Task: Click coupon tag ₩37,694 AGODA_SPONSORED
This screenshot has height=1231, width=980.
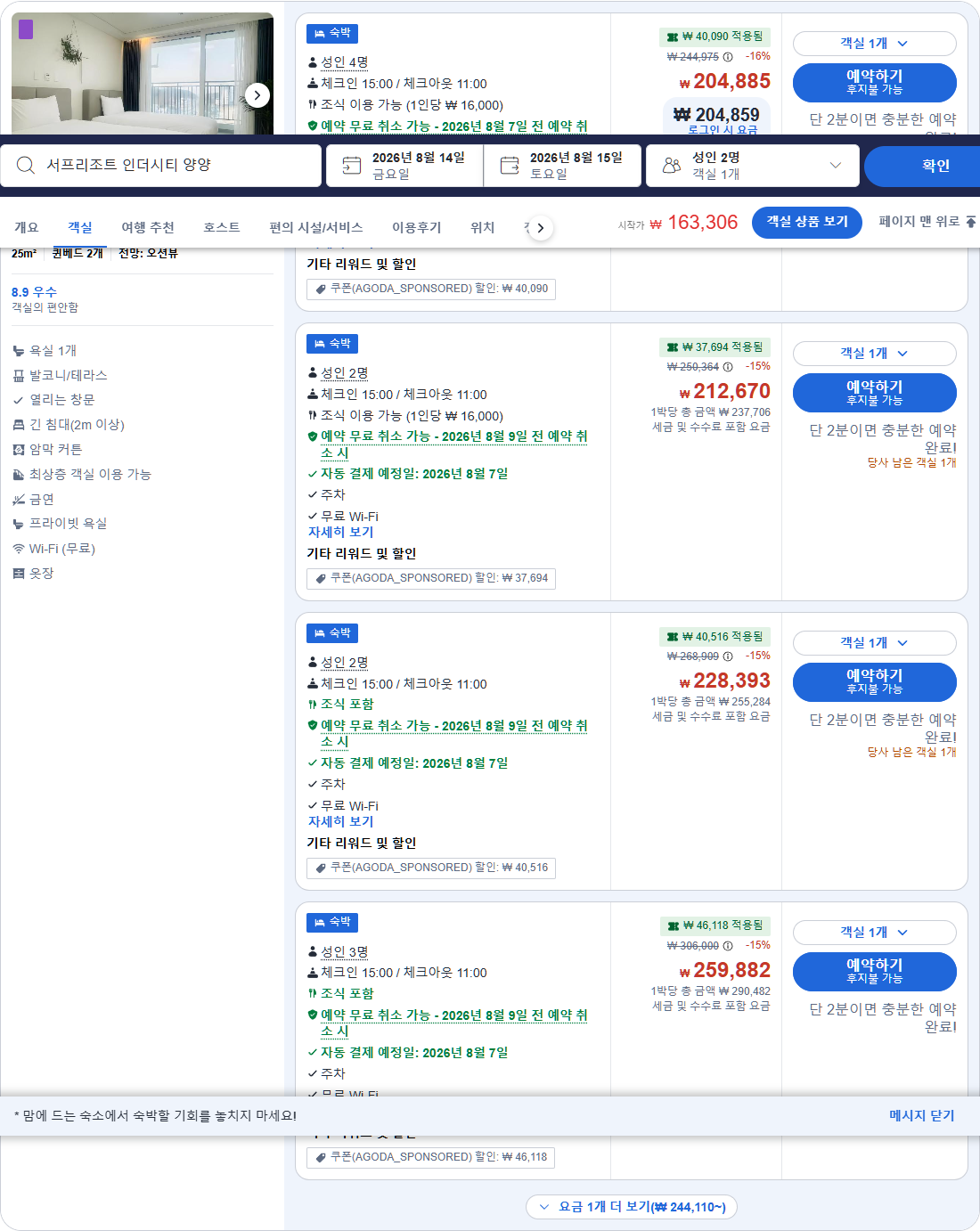Action: point(431,578)
